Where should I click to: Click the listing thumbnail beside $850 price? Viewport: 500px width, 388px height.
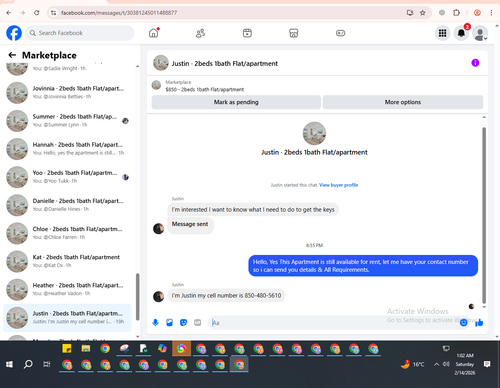click(x=156, y=85)
